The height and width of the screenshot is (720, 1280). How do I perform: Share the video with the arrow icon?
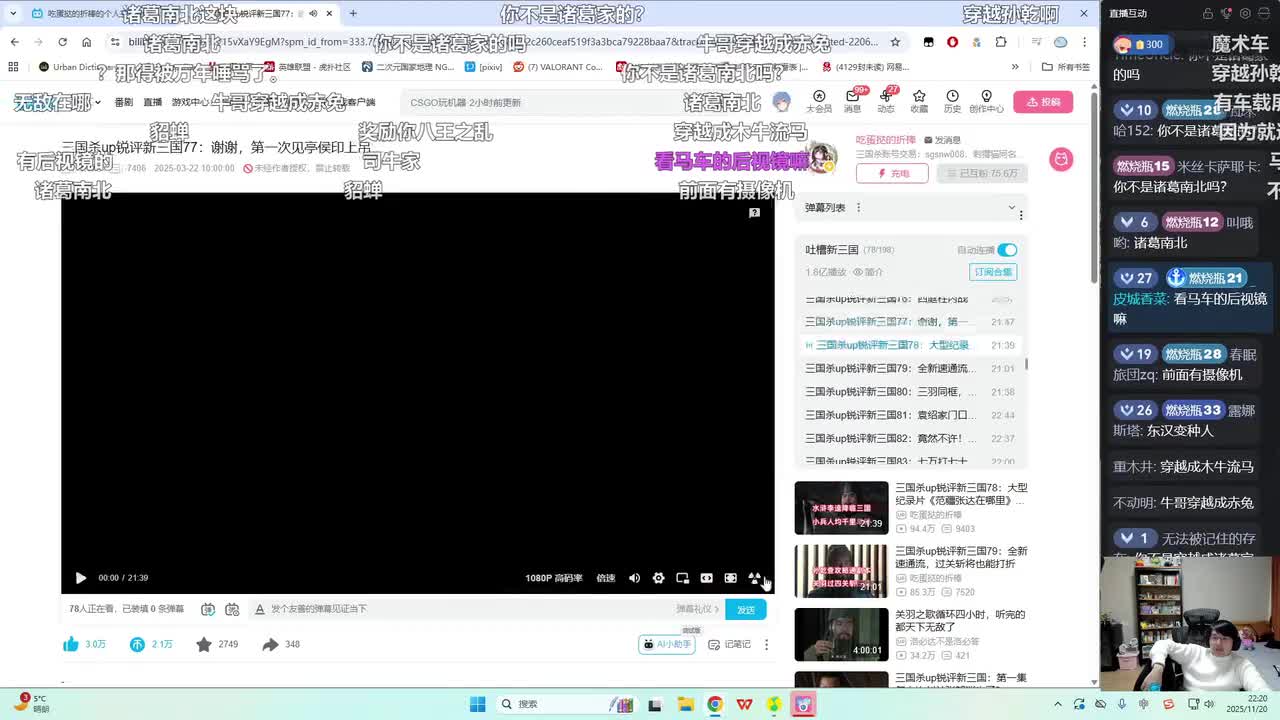click(x=270, y=644)
